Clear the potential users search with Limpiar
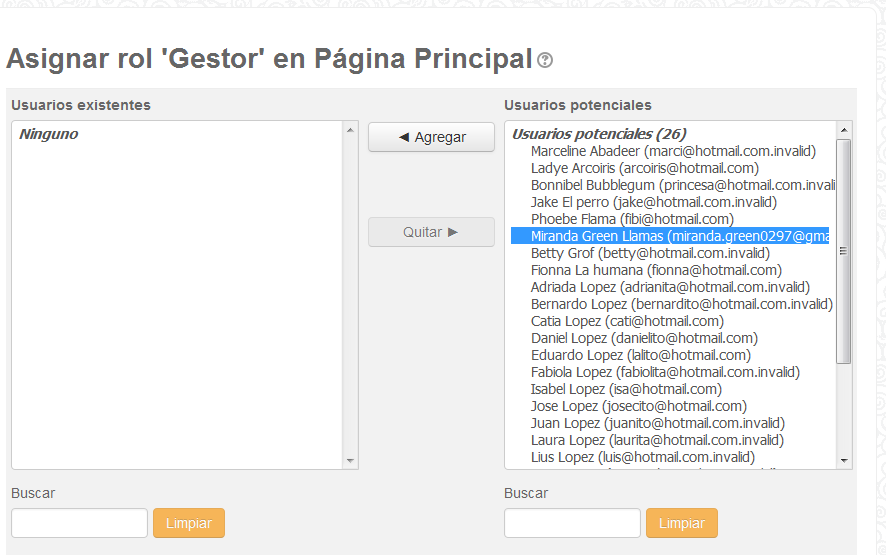This screenshot has height=555, width=886. click(681, 523)
